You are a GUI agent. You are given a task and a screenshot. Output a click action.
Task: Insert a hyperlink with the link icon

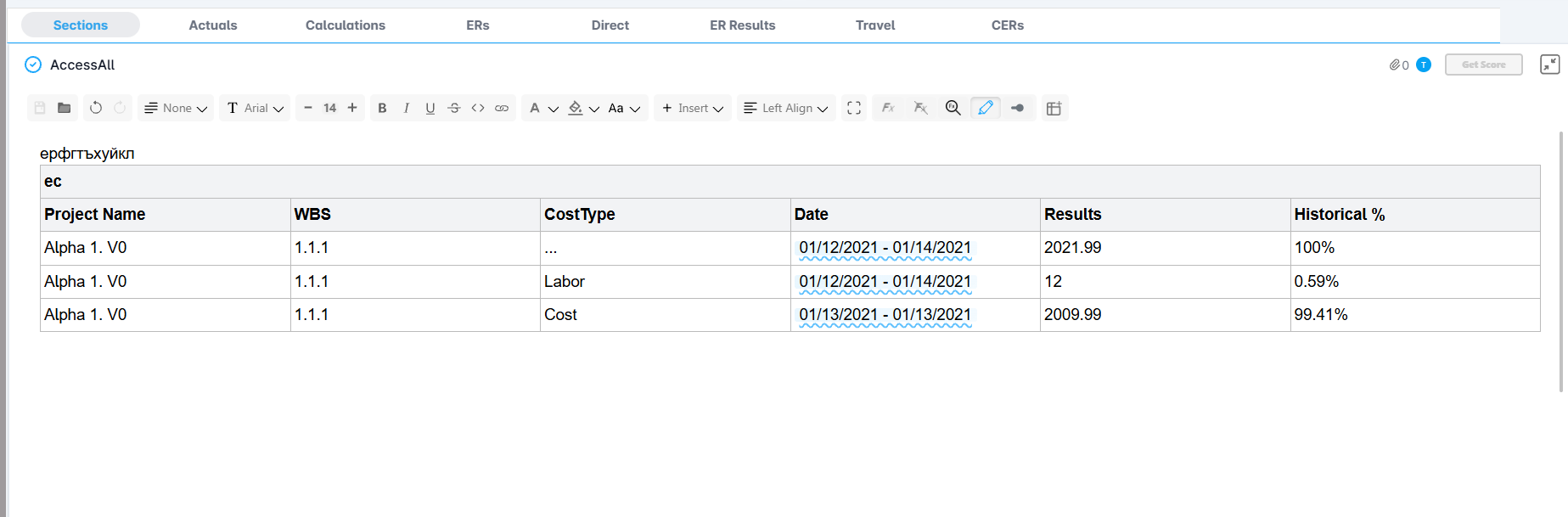502,108
